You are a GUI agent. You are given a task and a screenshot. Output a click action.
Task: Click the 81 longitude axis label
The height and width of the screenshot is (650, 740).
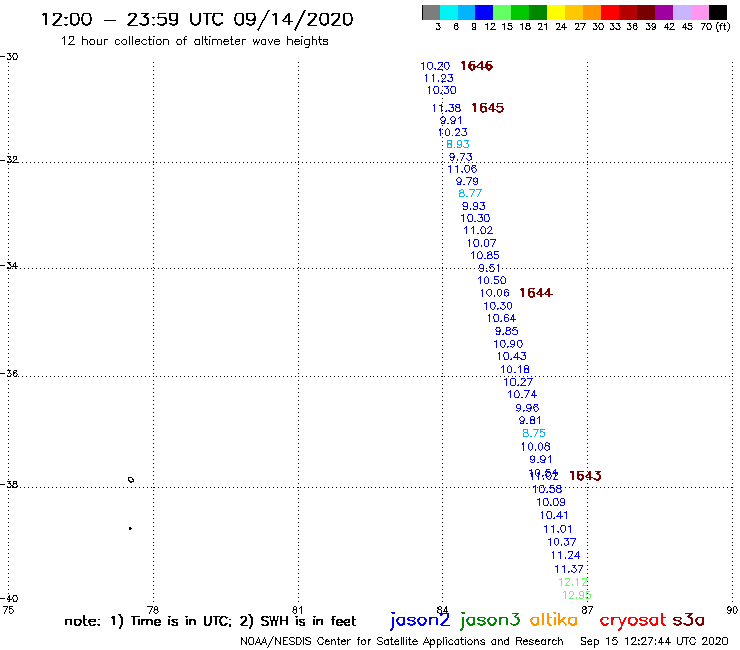click(298, 610)
